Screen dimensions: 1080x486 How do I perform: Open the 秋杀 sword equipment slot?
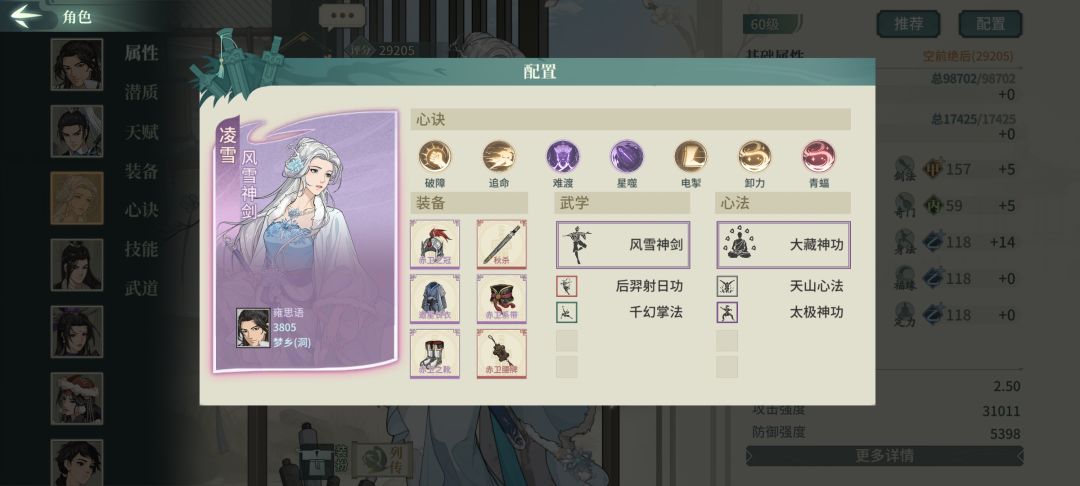501,244
